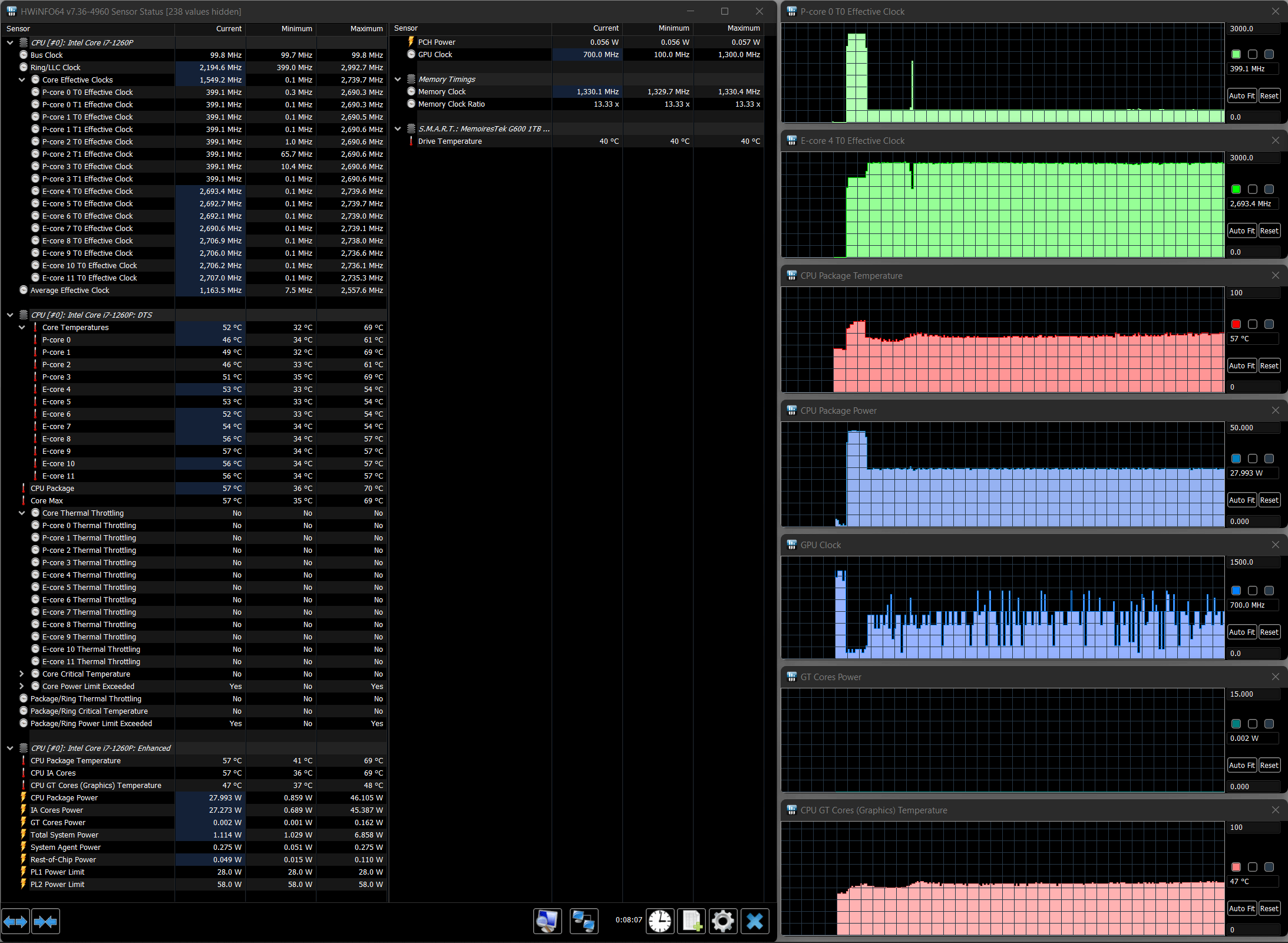Click the 3000.0 max value field of P-core 0 graph

click(1253, 28)
